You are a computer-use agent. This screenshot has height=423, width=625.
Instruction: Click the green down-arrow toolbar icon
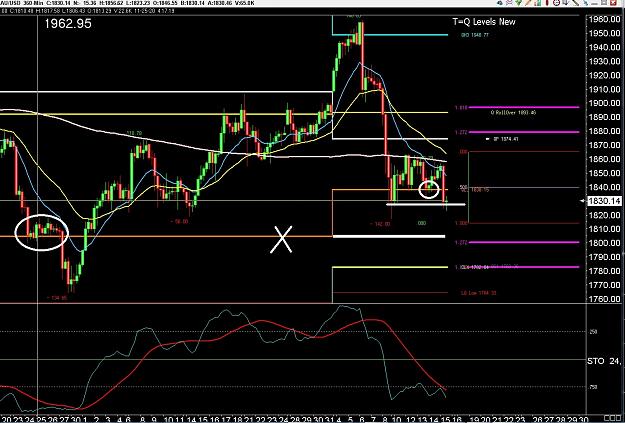(x=518, y=2)
